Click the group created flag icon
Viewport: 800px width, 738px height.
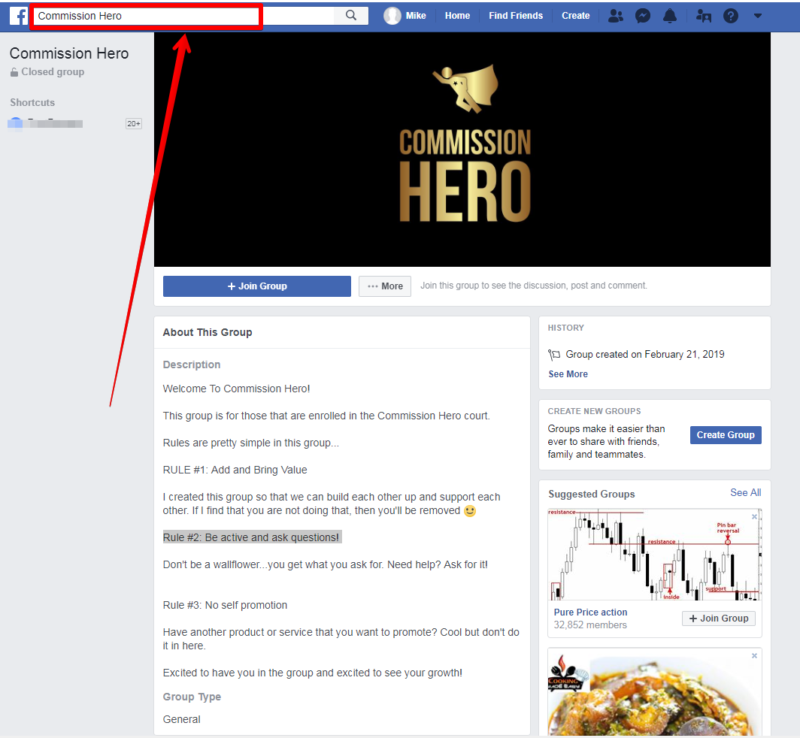click(554, 354)
